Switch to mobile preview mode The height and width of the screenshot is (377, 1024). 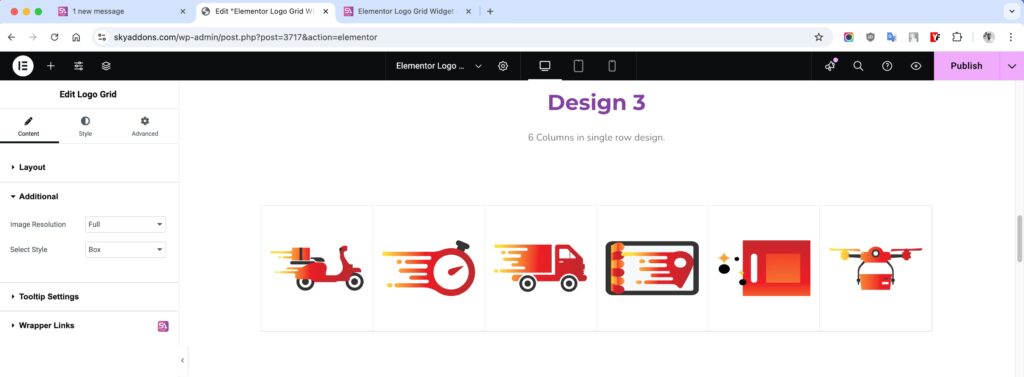pyautogui.click(x=612, y=66)
